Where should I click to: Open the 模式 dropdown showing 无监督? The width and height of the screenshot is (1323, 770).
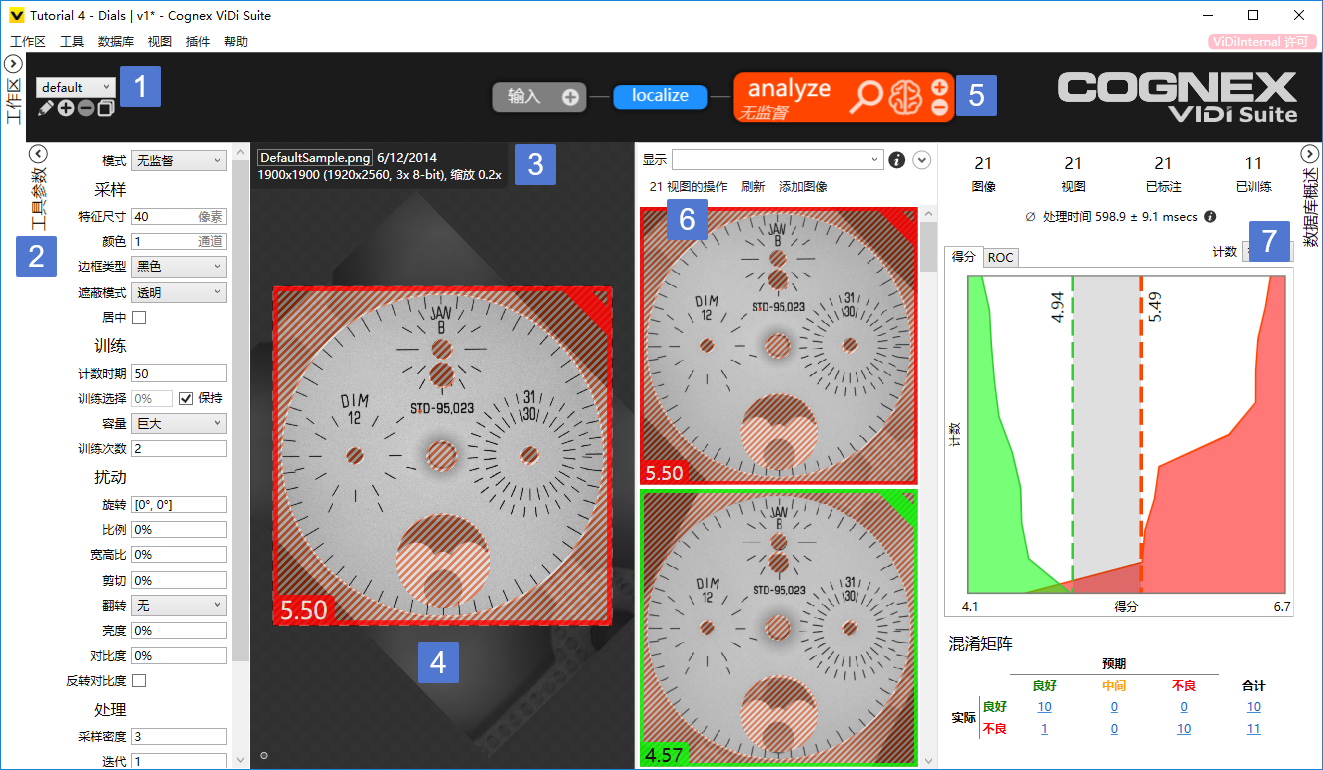(x=179, y=160)
